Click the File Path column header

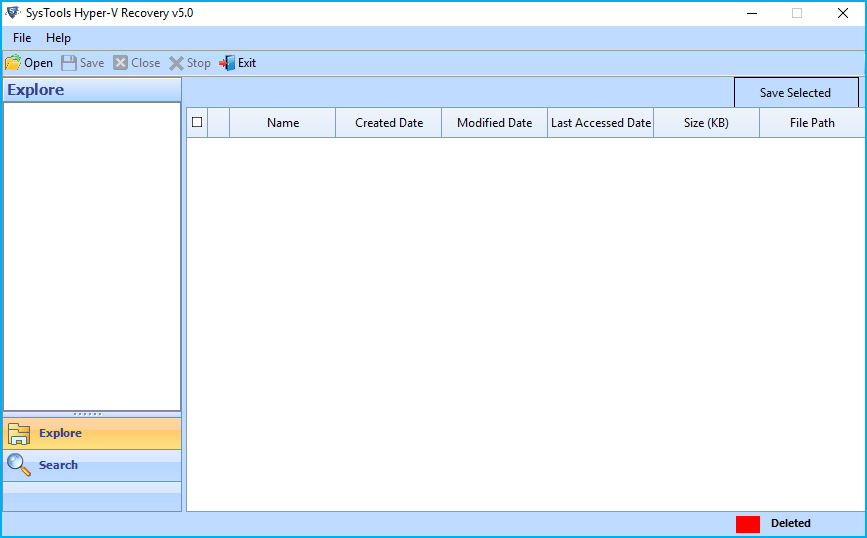[812, 123]
